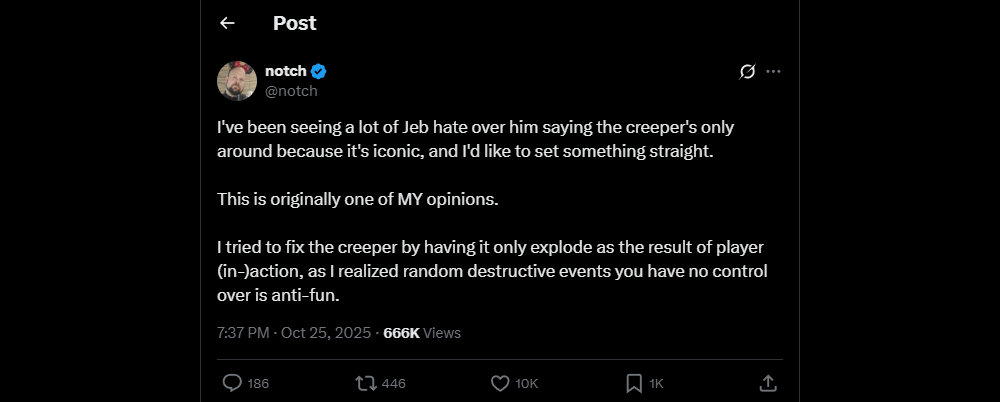Viewport: 1000px width, 402px height.
Task: Click the 1K bookmarks count
Action: pos(657,384)
